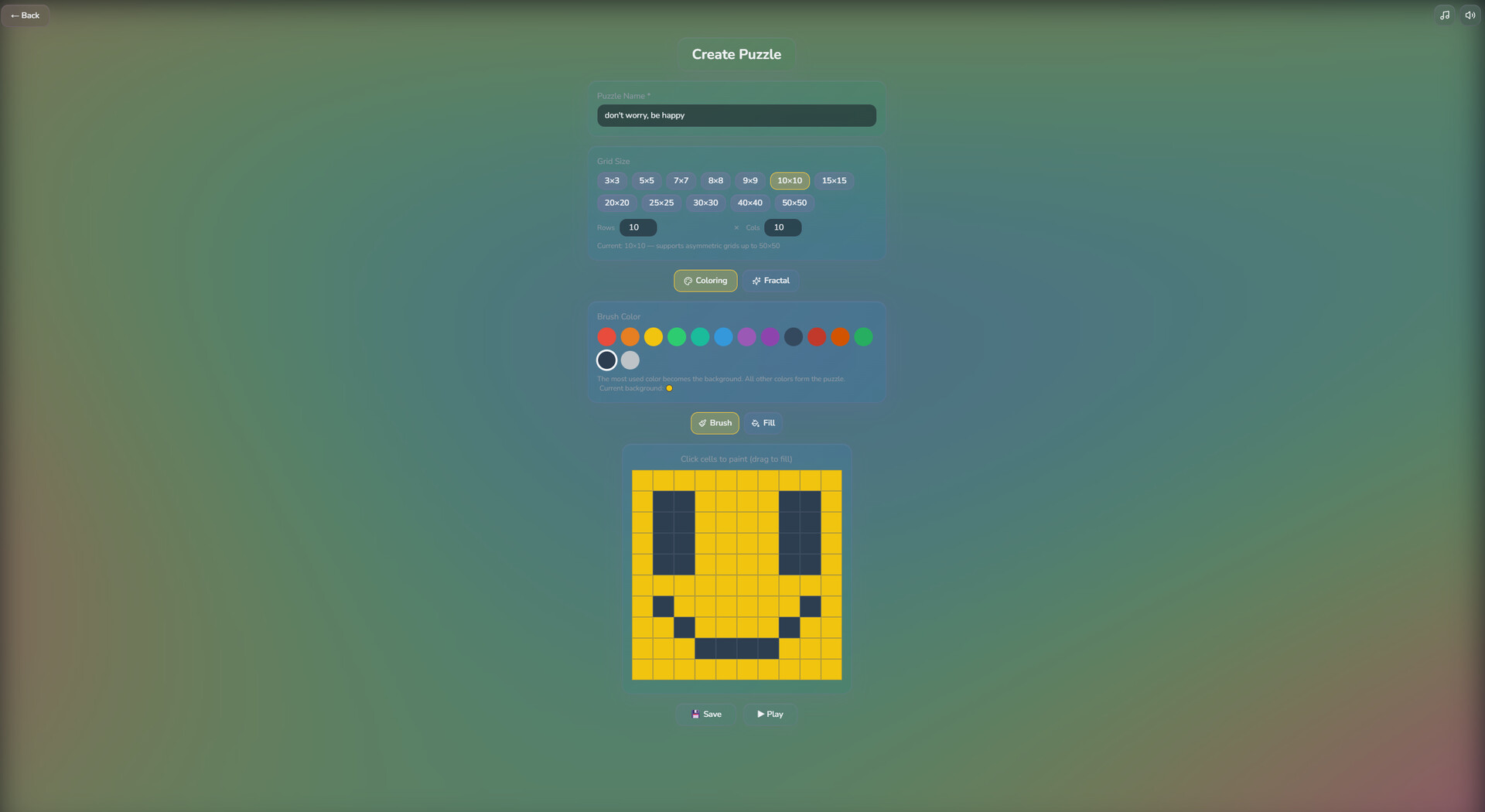
Task: Select the Brush tool icon
Action: click(x=701, y=423)
